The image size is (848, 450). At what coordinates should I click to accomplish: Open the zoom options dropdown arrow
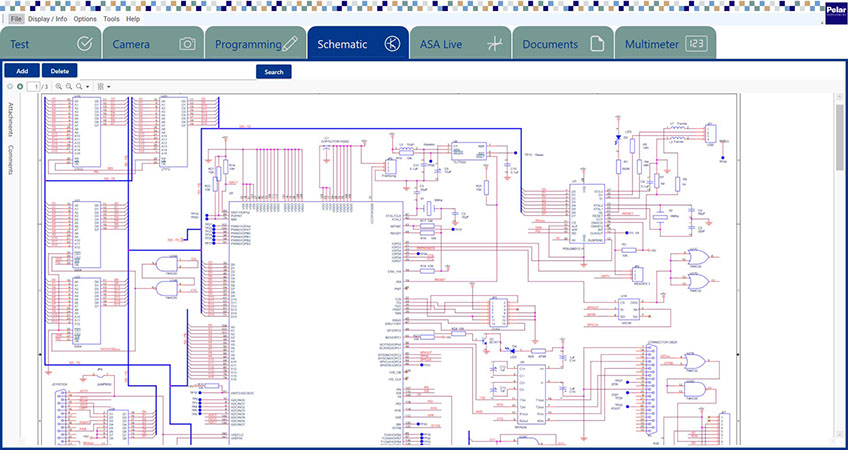coord(88,86)
